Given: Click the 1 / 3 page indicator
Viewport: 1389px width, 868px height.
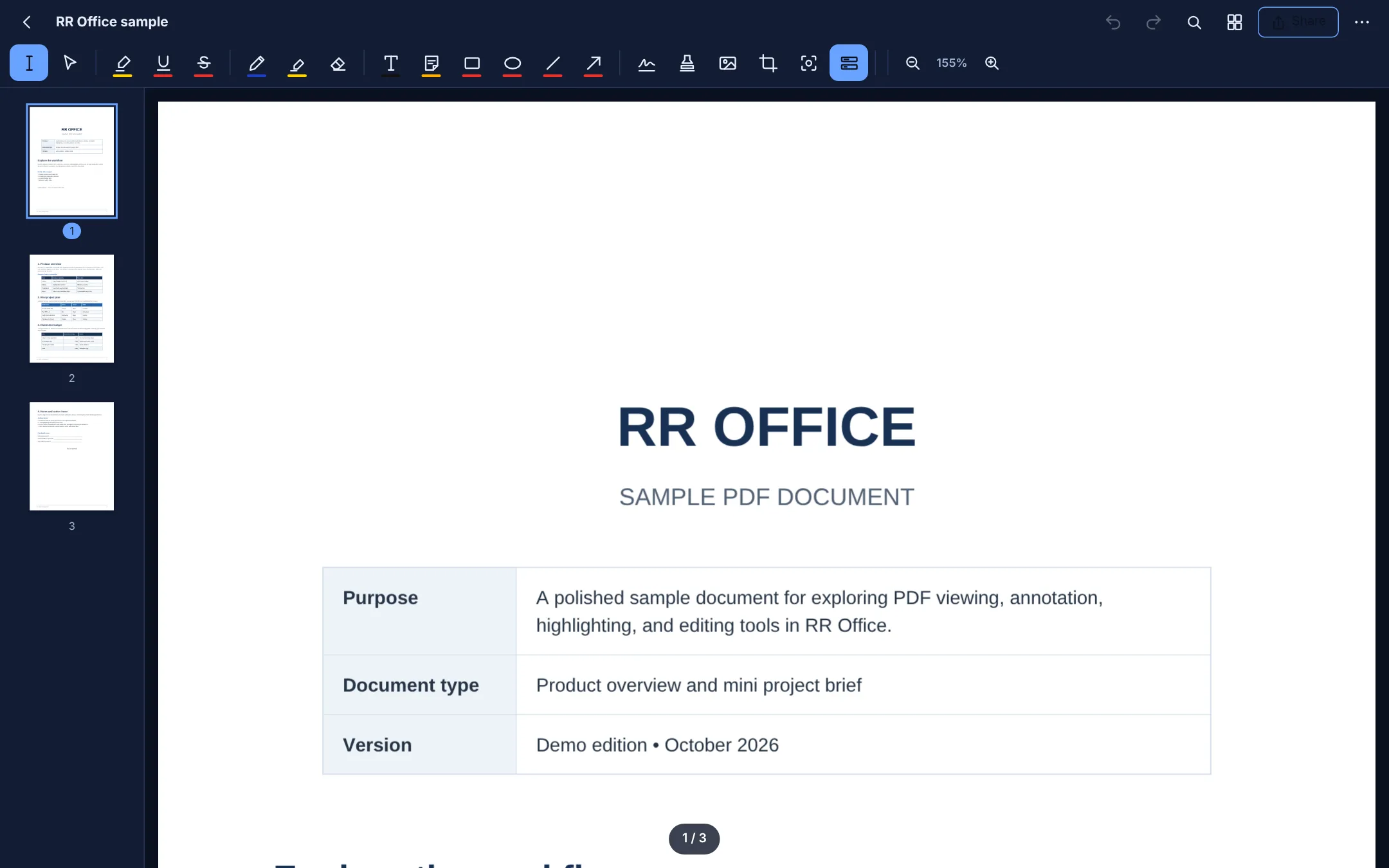Looking at the screenshot, I should coord(694,838).
